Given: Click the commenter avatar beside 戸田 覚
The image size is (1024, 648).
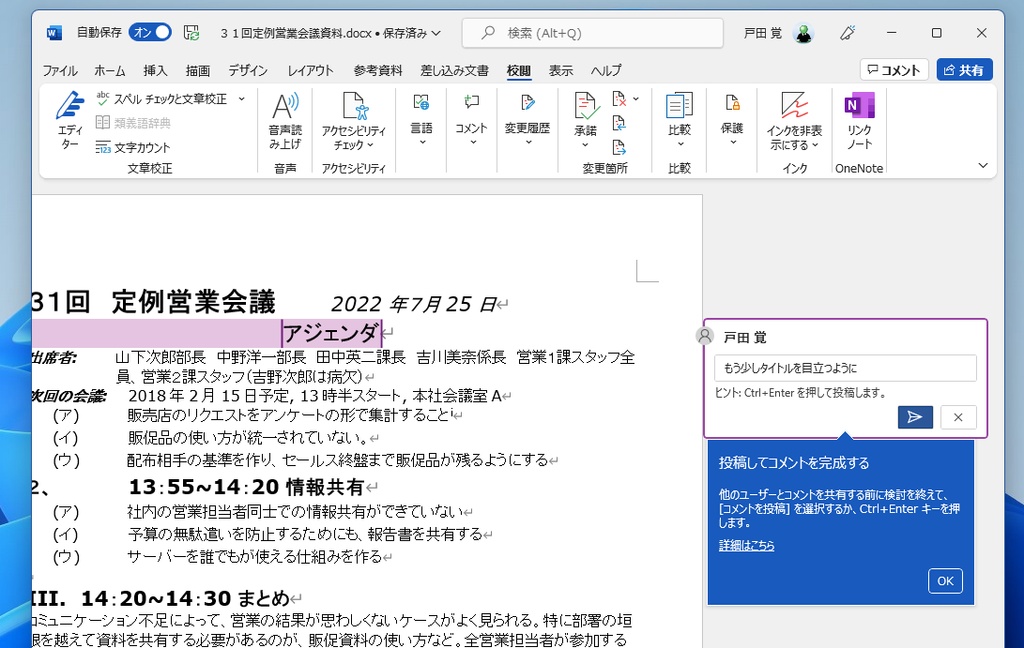Looking at the screenshot, I should click(x=705, y=336).
